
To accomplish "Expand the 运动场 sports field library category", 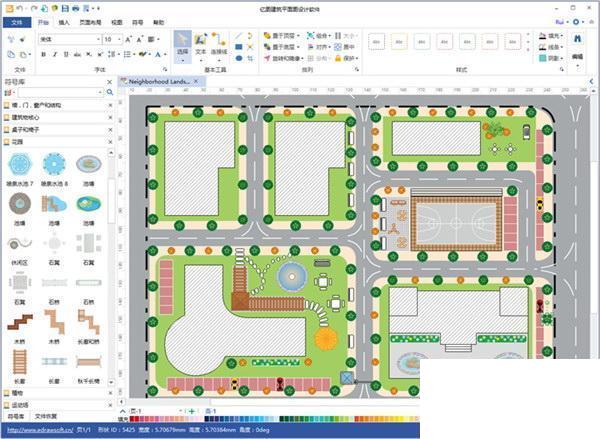I will 58,405.
